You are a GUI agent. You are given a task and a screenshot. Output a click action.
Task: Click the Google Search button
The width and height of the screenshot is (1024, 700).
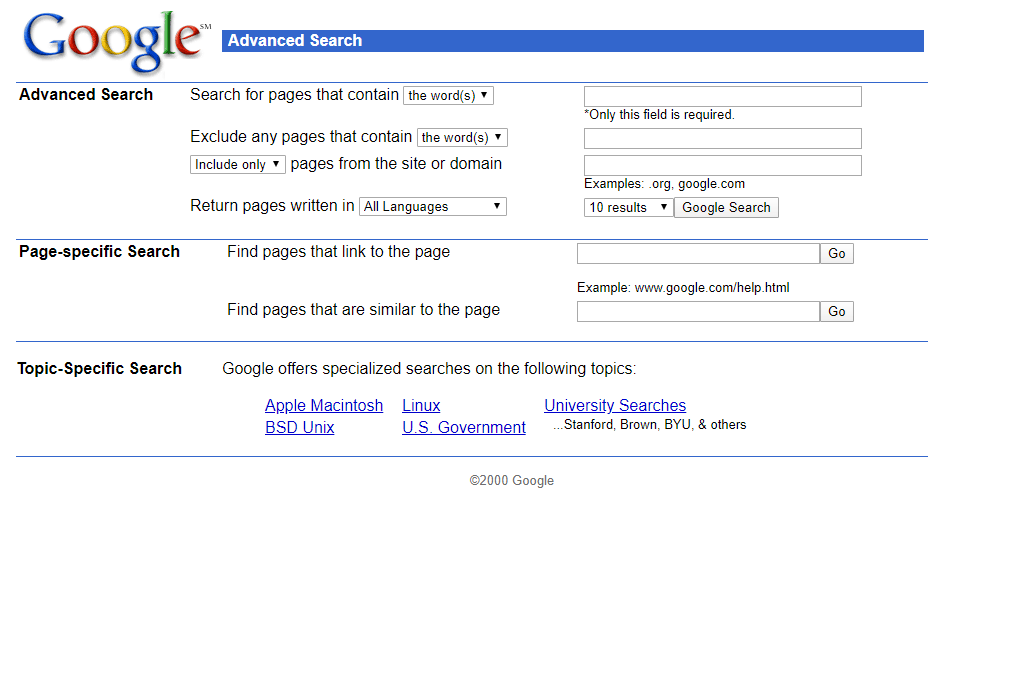(726, 208)
